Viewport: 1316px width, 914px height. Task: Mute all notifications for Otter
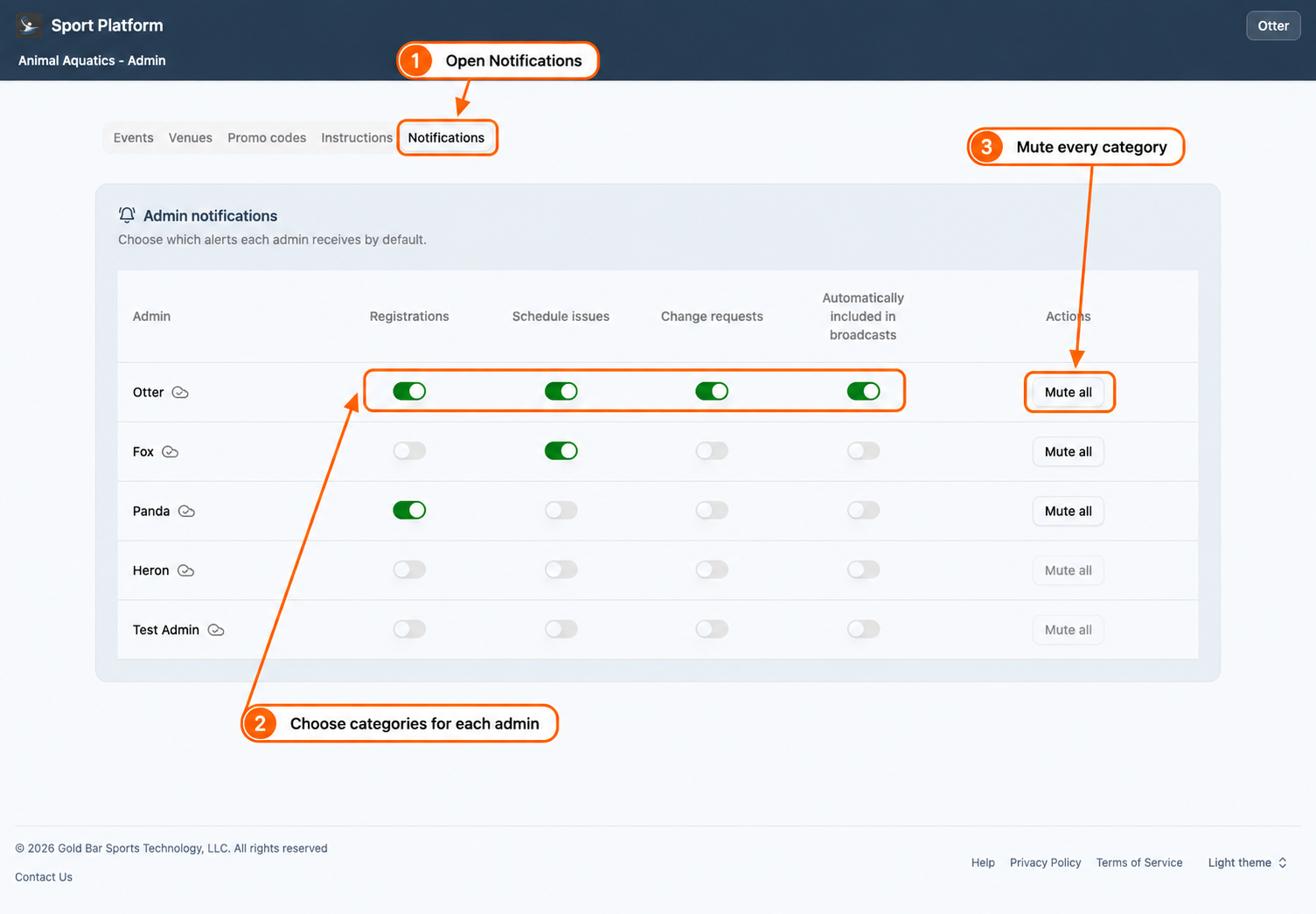[x=1068, y=392]
